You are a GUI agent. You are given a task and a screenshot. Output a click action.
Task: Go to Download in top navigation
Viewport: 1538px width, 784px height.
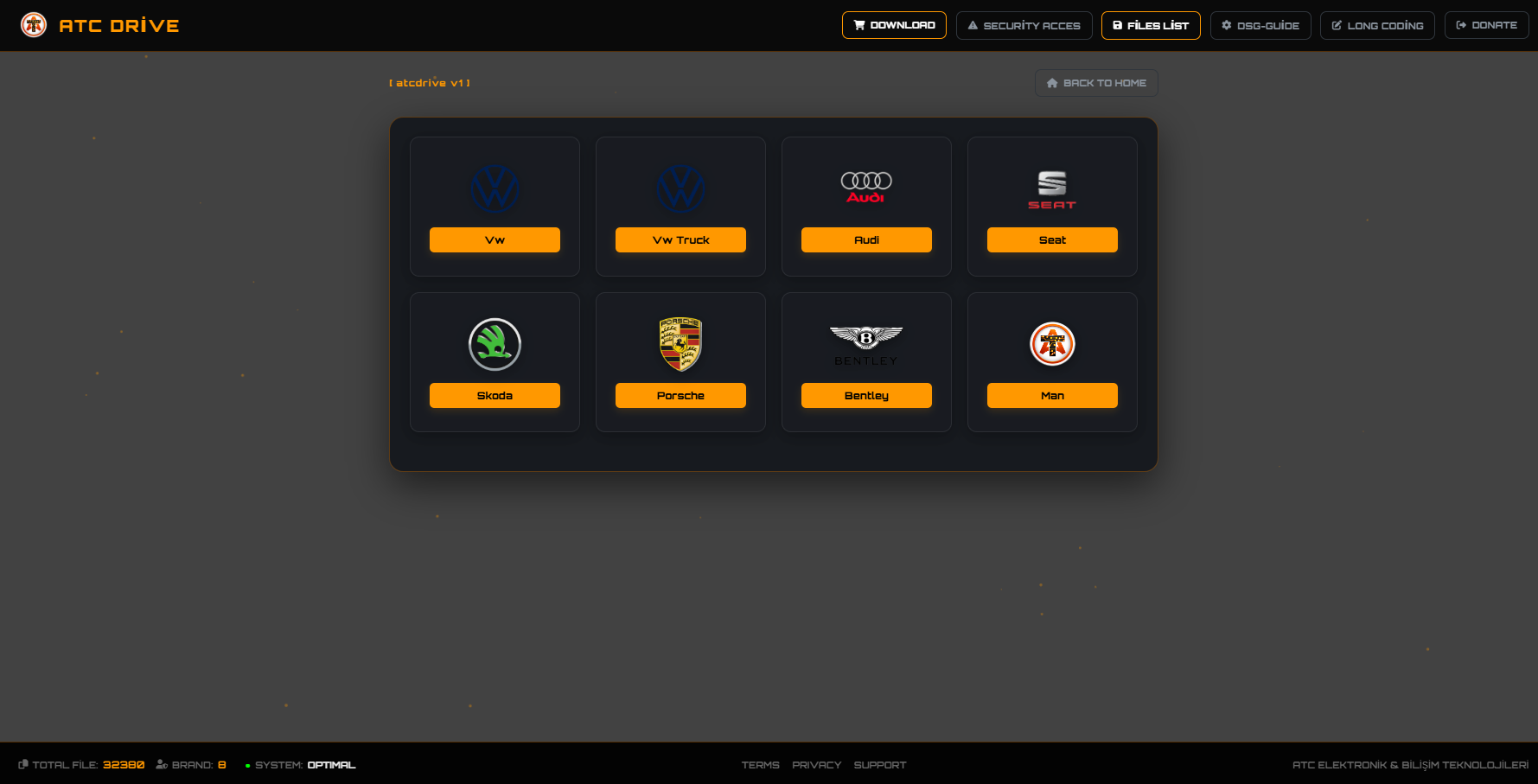tap(894, 25)
